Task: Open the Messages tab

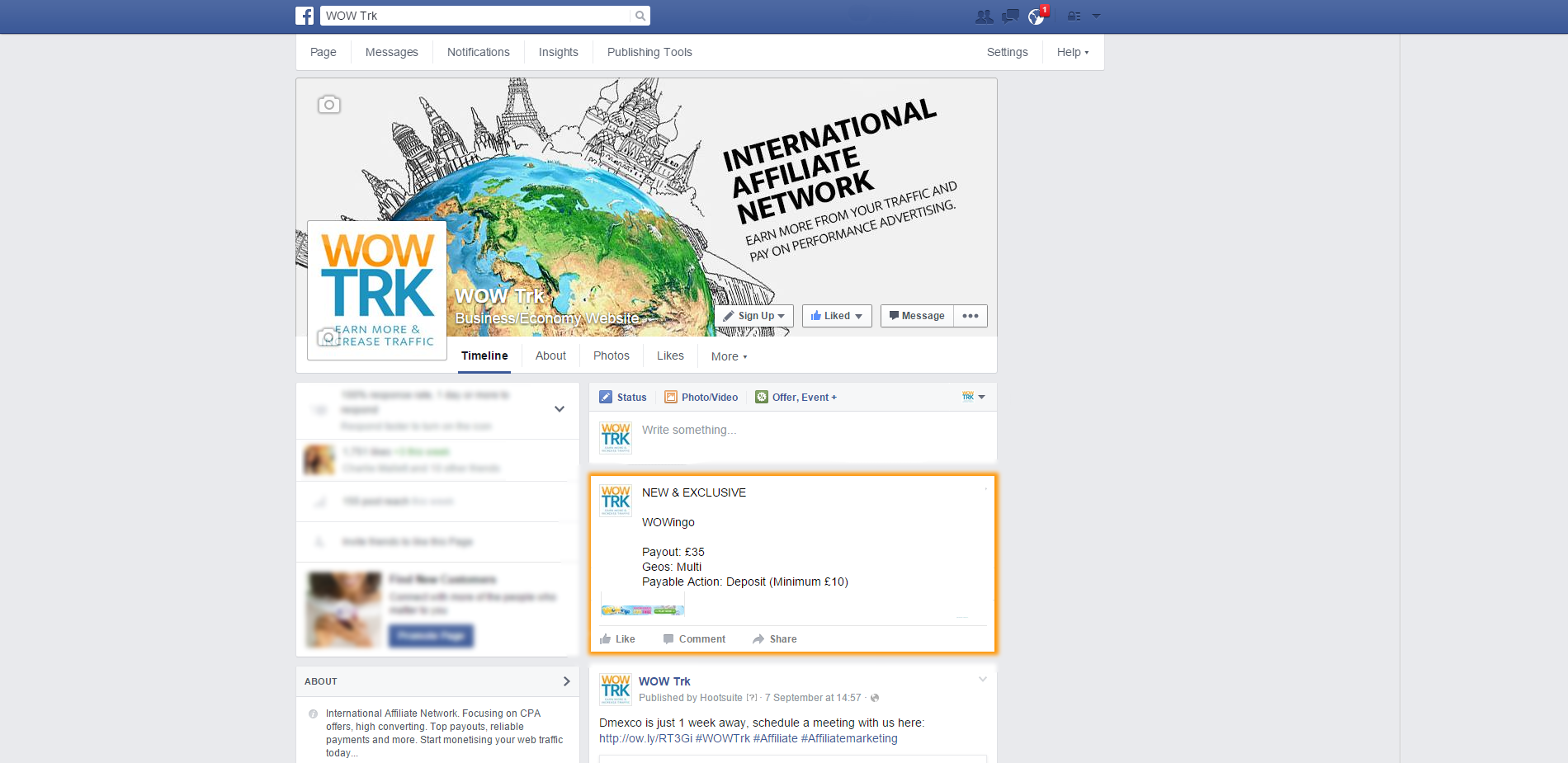Action: click(392, 52)
